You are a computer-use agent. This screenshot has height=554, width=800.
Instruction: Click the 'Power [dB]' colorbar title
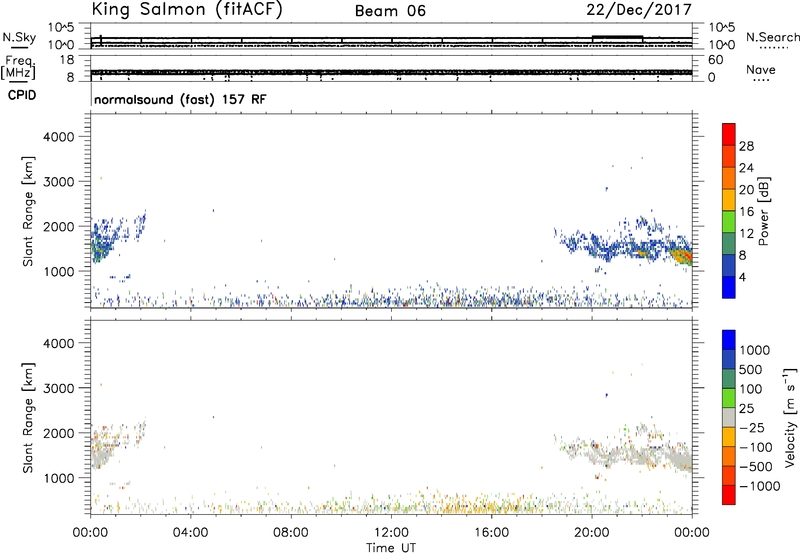pos(763,211)
